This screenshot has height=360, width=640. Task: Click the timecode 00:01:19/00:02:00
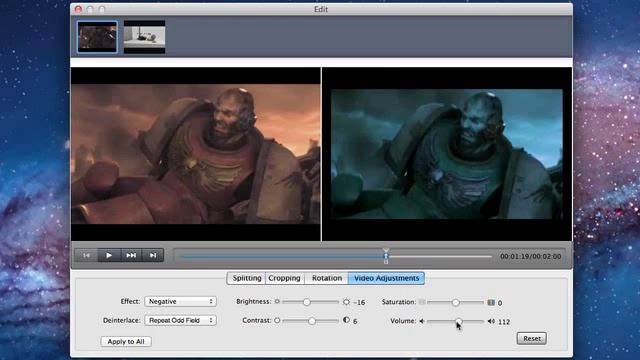531,256
